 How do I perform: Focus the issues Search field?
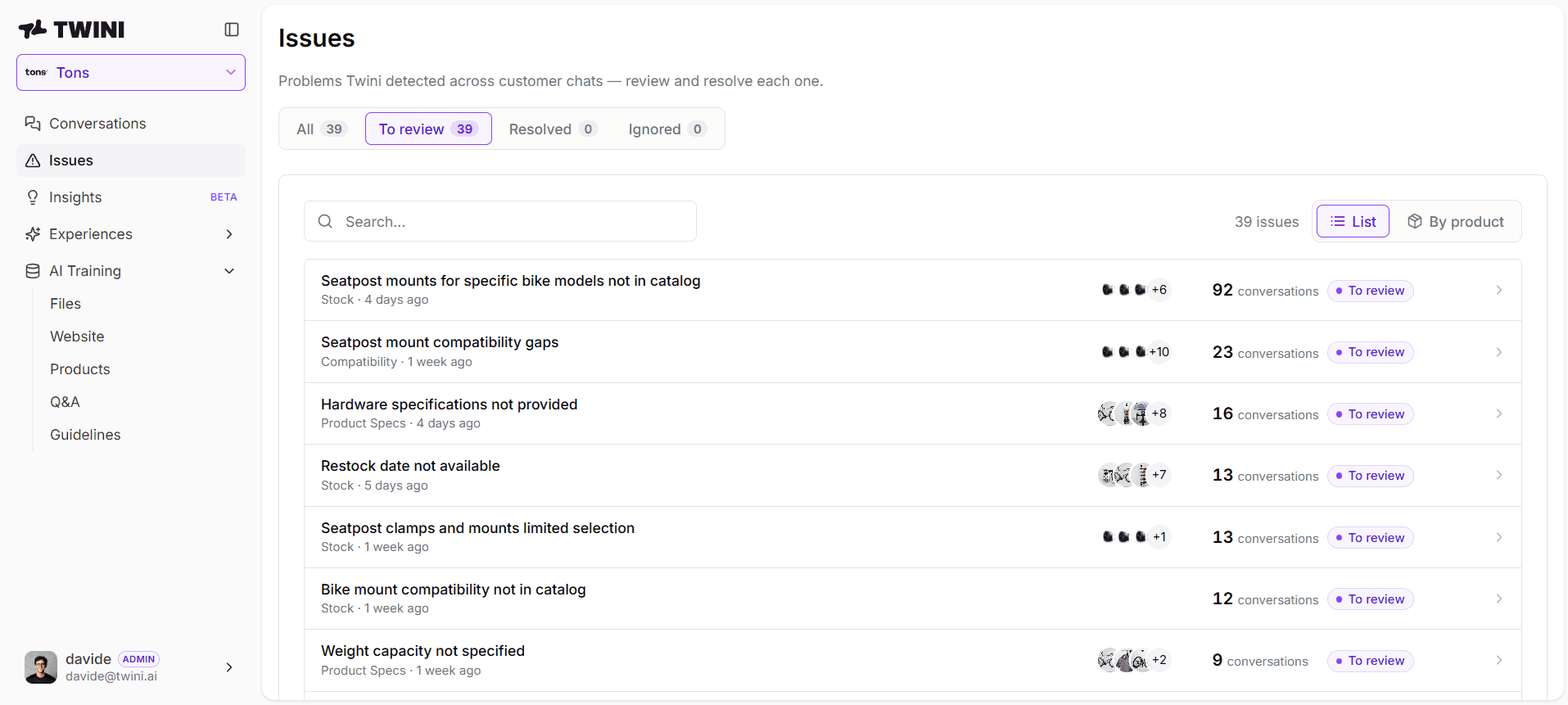click(500, 221)
